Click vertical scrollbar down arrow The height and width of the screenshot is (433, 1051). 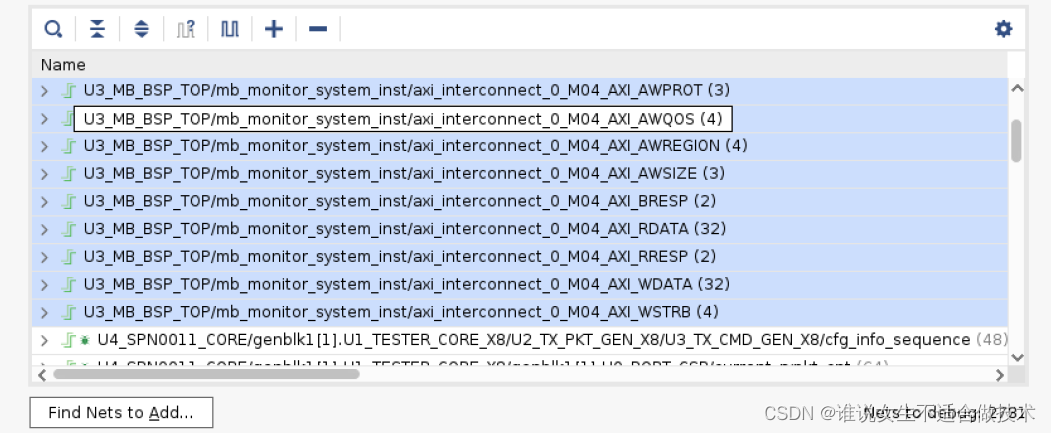pos(1016,357)
